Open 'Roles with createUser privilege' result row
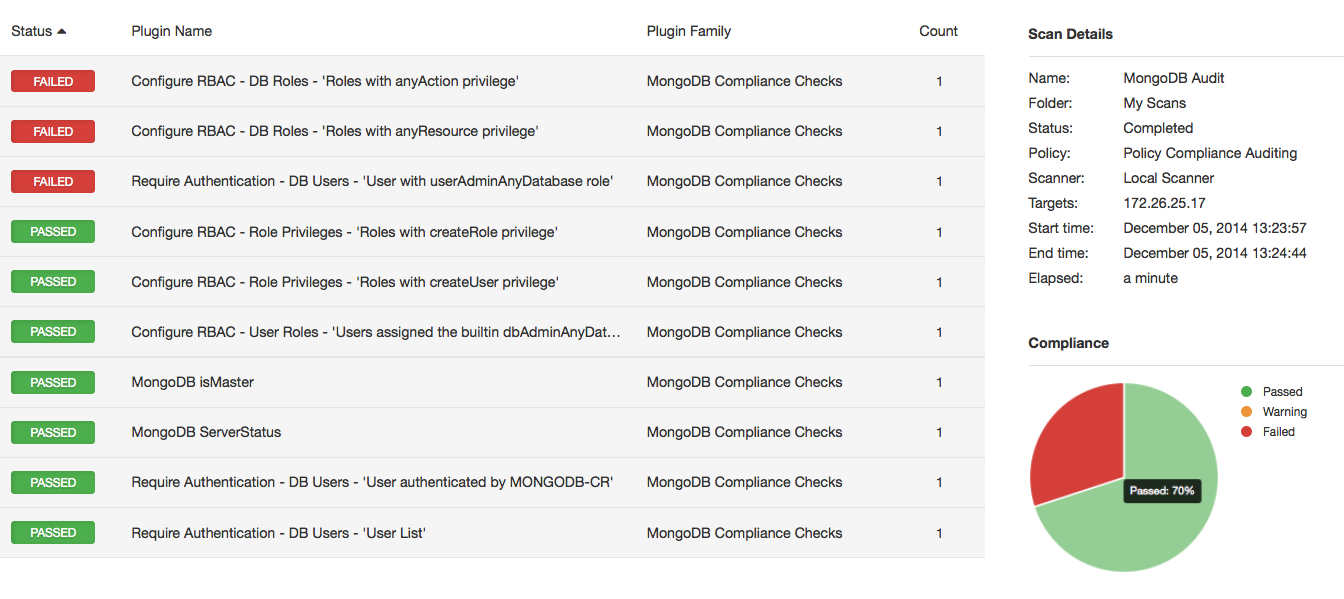The height and width of the screenshot is (599, 1344). coord(492,282)
